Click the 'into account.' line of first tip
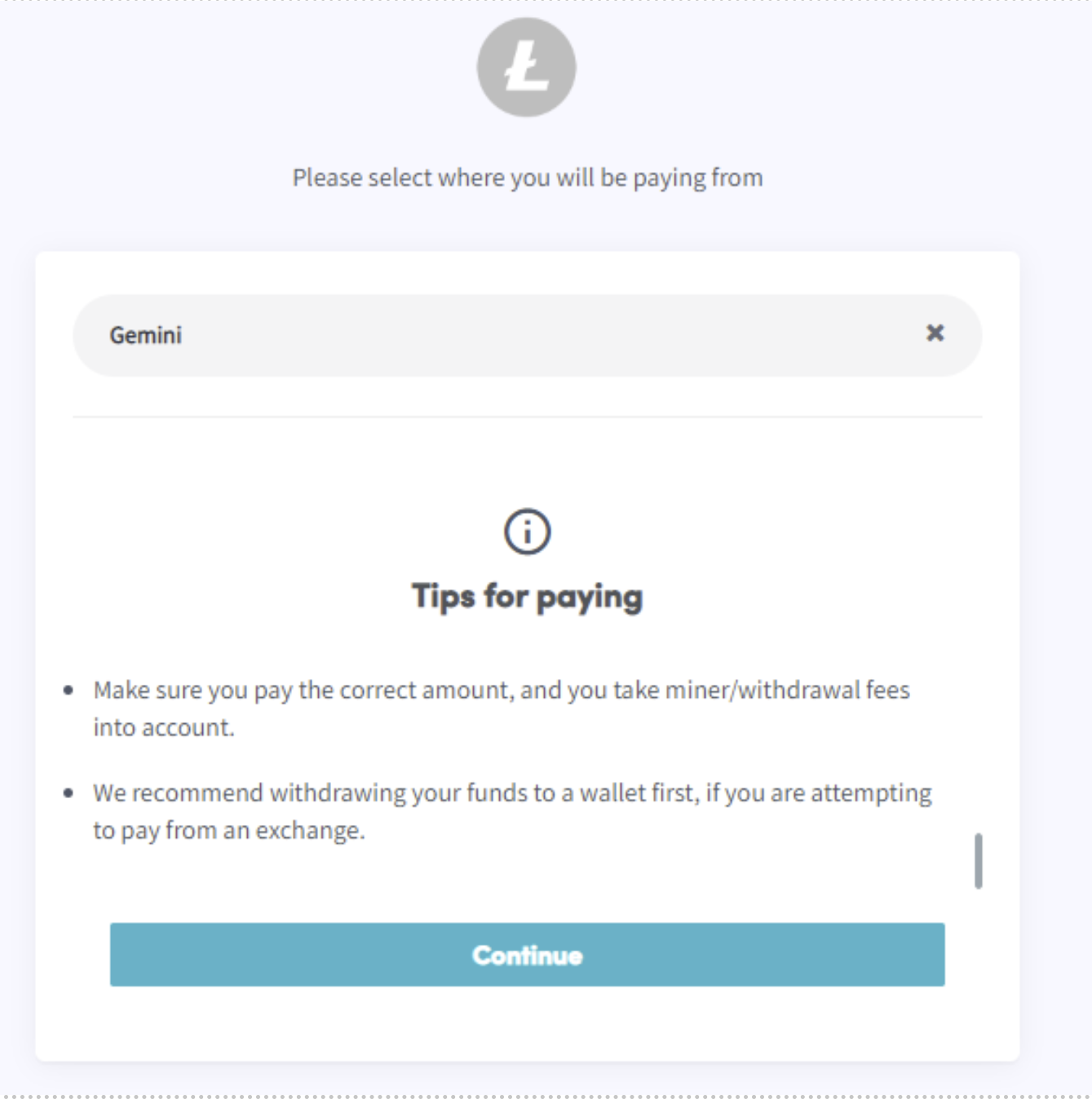The width and height of the screenshot is (1092, 1099). [x=164, y=727]
